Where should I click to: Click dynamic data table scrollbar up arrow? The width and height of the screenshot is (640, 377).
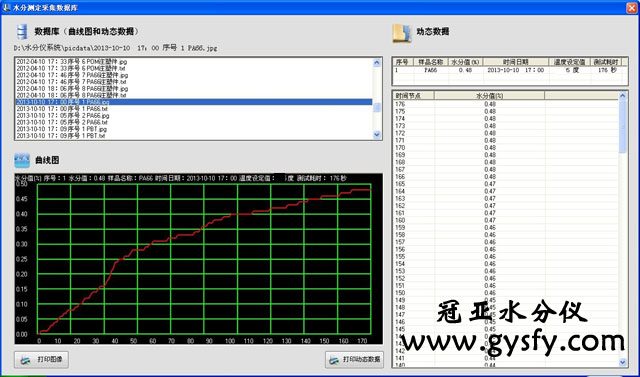click(x=622, y=96)
